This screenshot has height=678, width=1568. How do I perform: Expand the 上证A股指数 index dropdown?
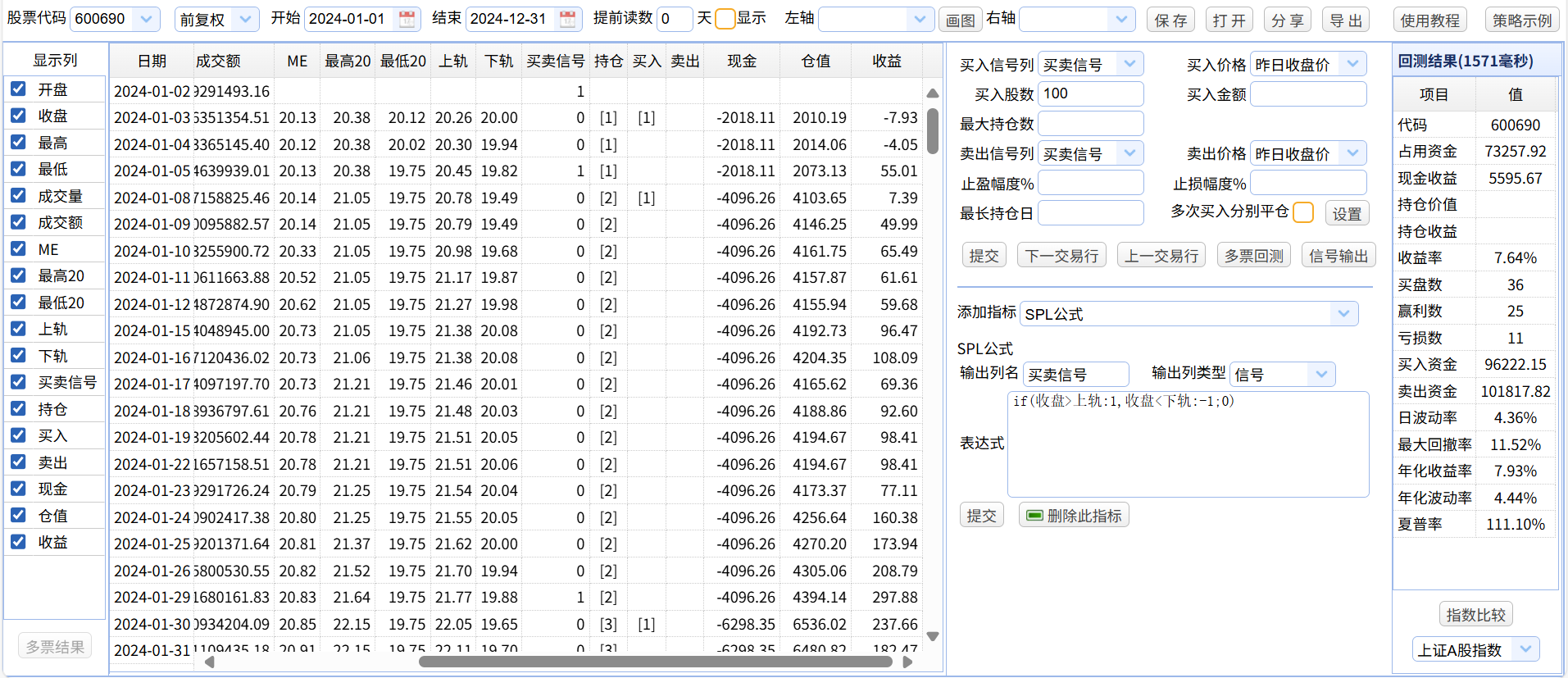click(x=1525, y=649)
